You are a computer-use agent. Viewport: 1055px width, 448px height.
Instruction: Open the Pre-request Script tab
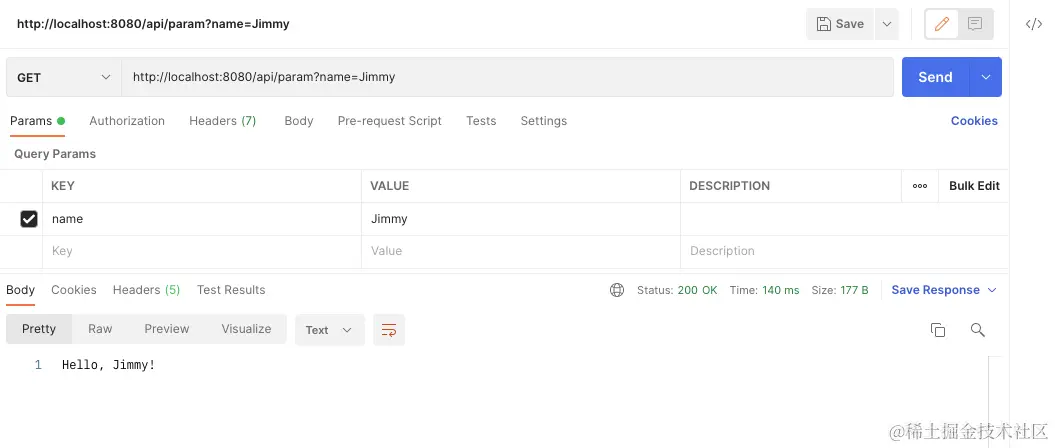tap(389, 121)
